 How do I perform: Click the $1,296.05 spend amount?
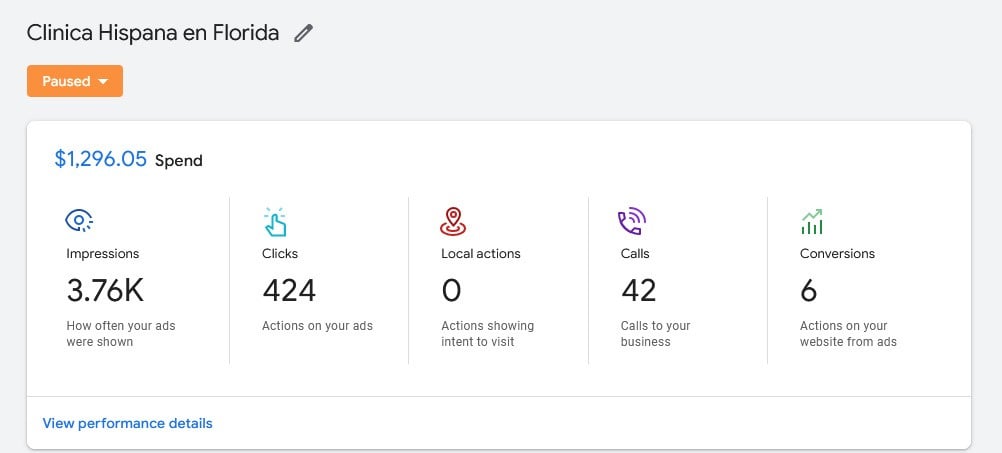100,159
